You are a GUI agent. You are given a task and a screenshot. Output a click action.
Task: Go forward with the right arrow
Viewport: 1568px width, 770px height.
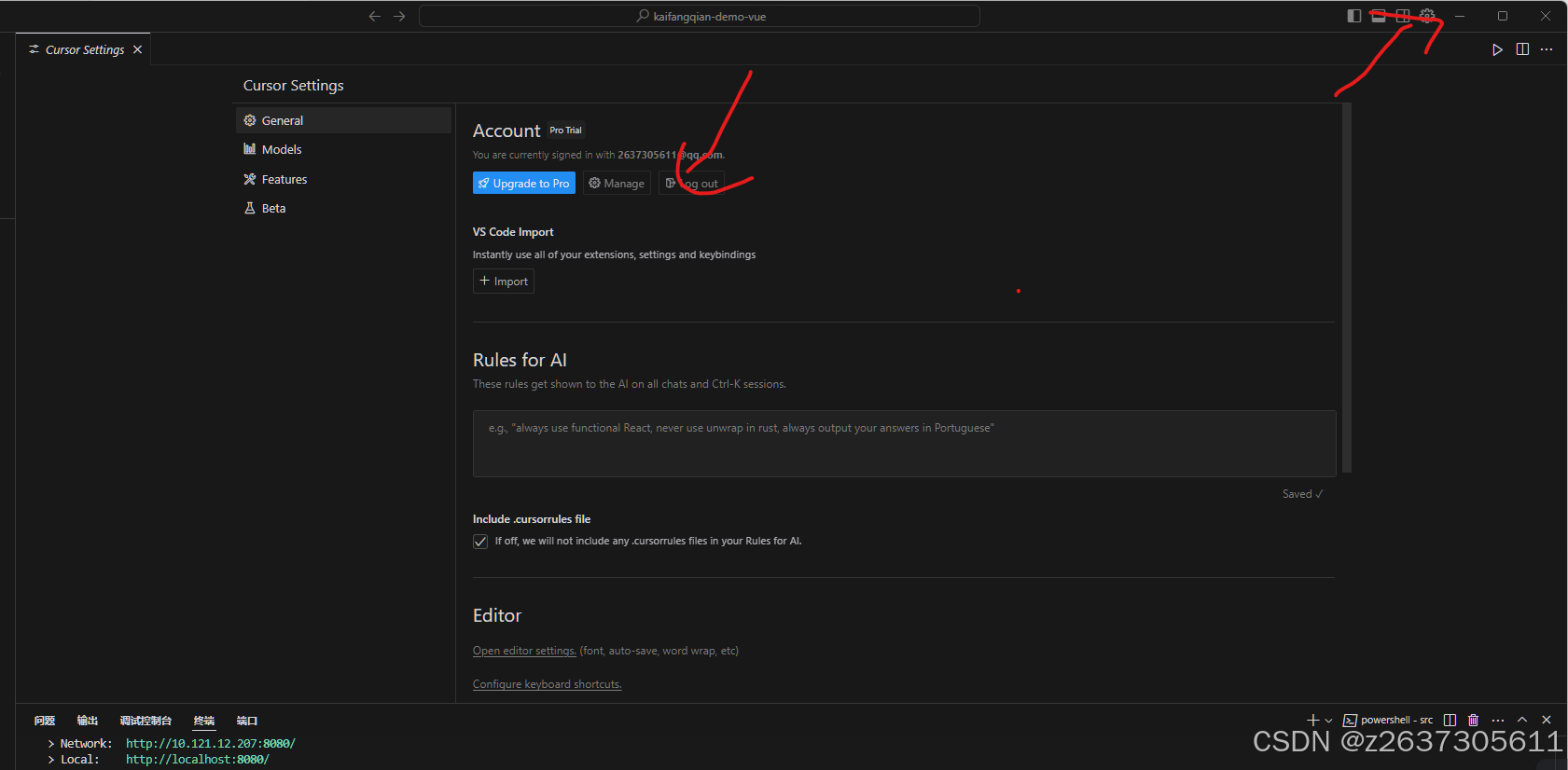(x=399, y=16)
